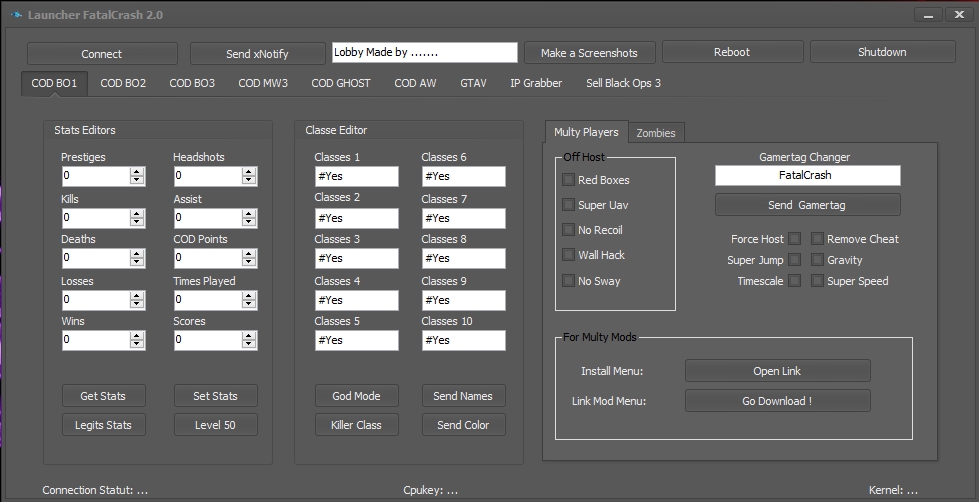The height and width of the screenshot is (502, 979).
Task: Go to the COD GHOST tab
Action: tap(341, 83)
